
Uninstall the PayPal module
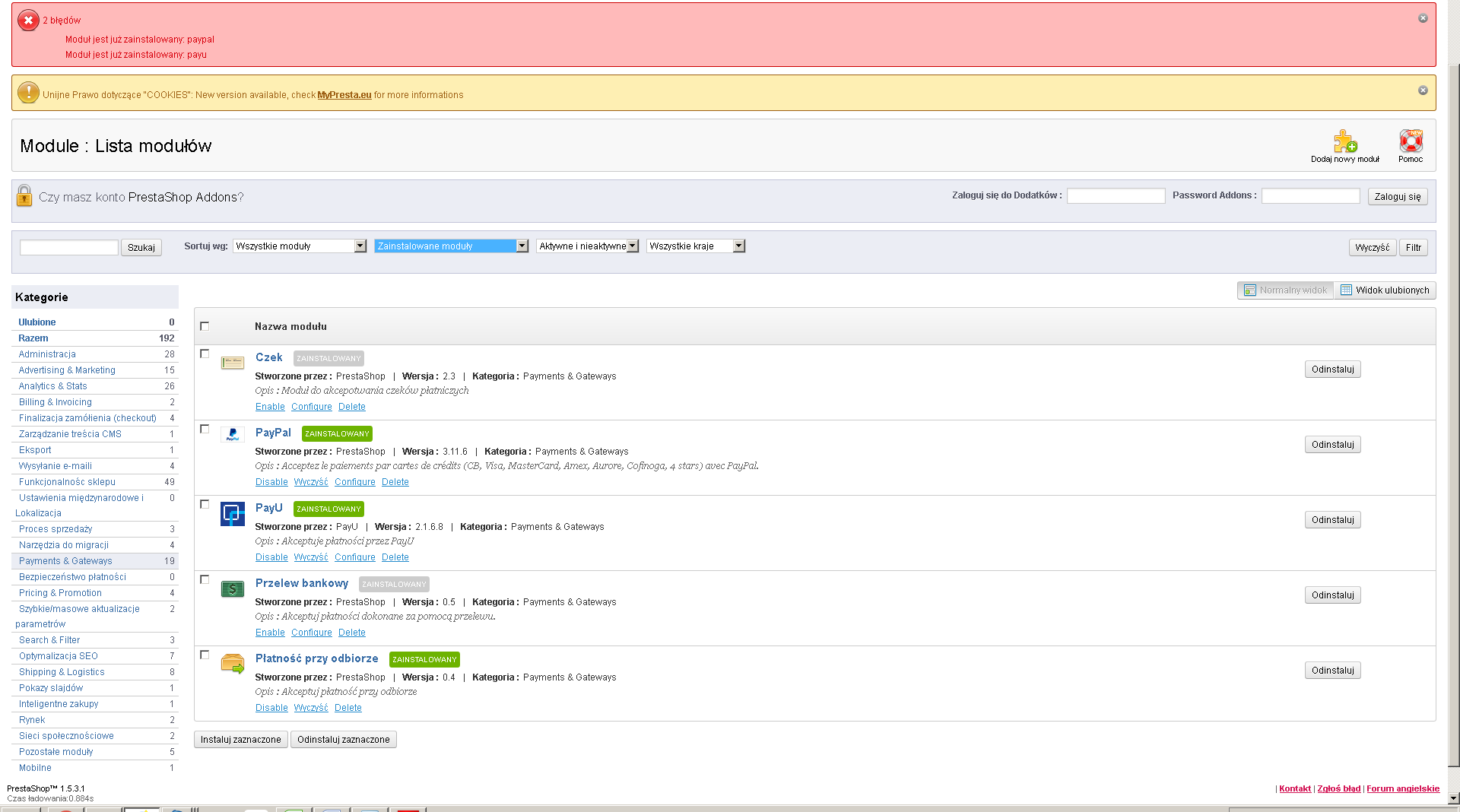coord(1333,445)
